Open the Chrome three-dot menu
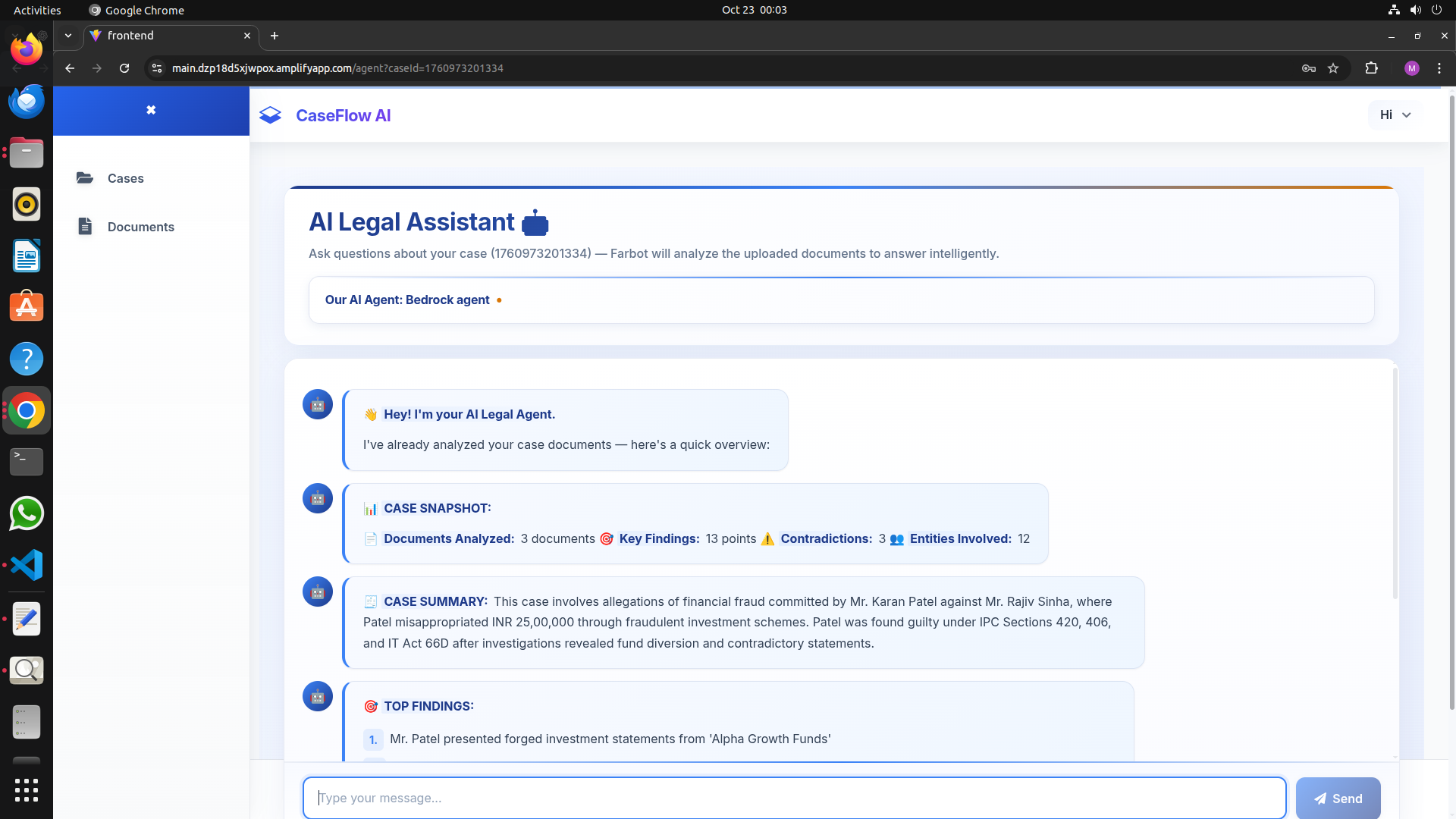1456x819 pixels. pyautogui.click(x=1439, y=68)
